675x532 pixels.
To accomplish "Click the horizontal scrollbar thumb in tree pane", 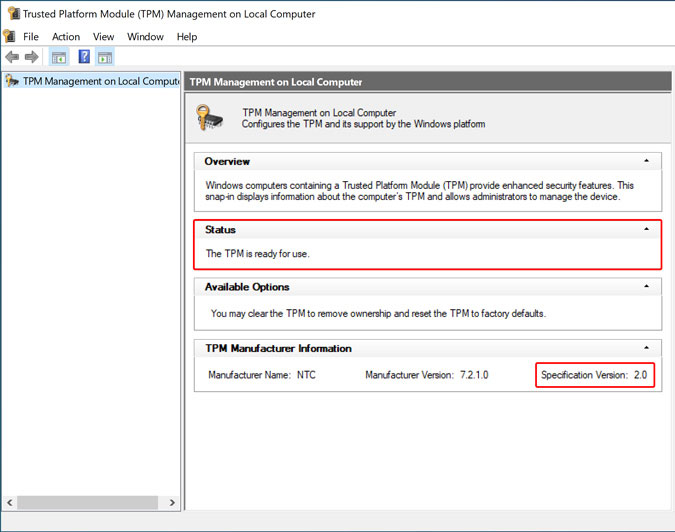I will 87,502.
